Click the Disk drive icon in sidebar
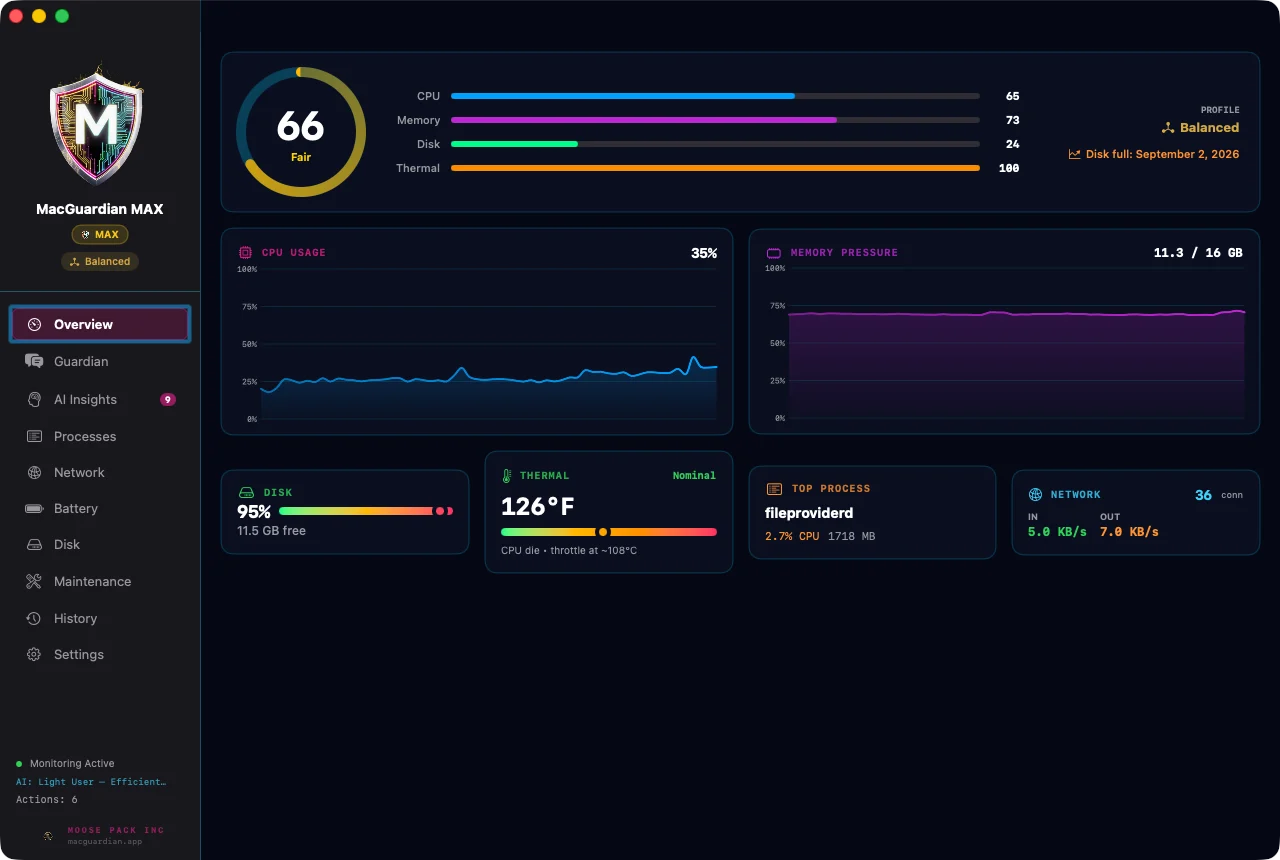The height and width of the screenshot is (860, 1280). tap(34, 544)
